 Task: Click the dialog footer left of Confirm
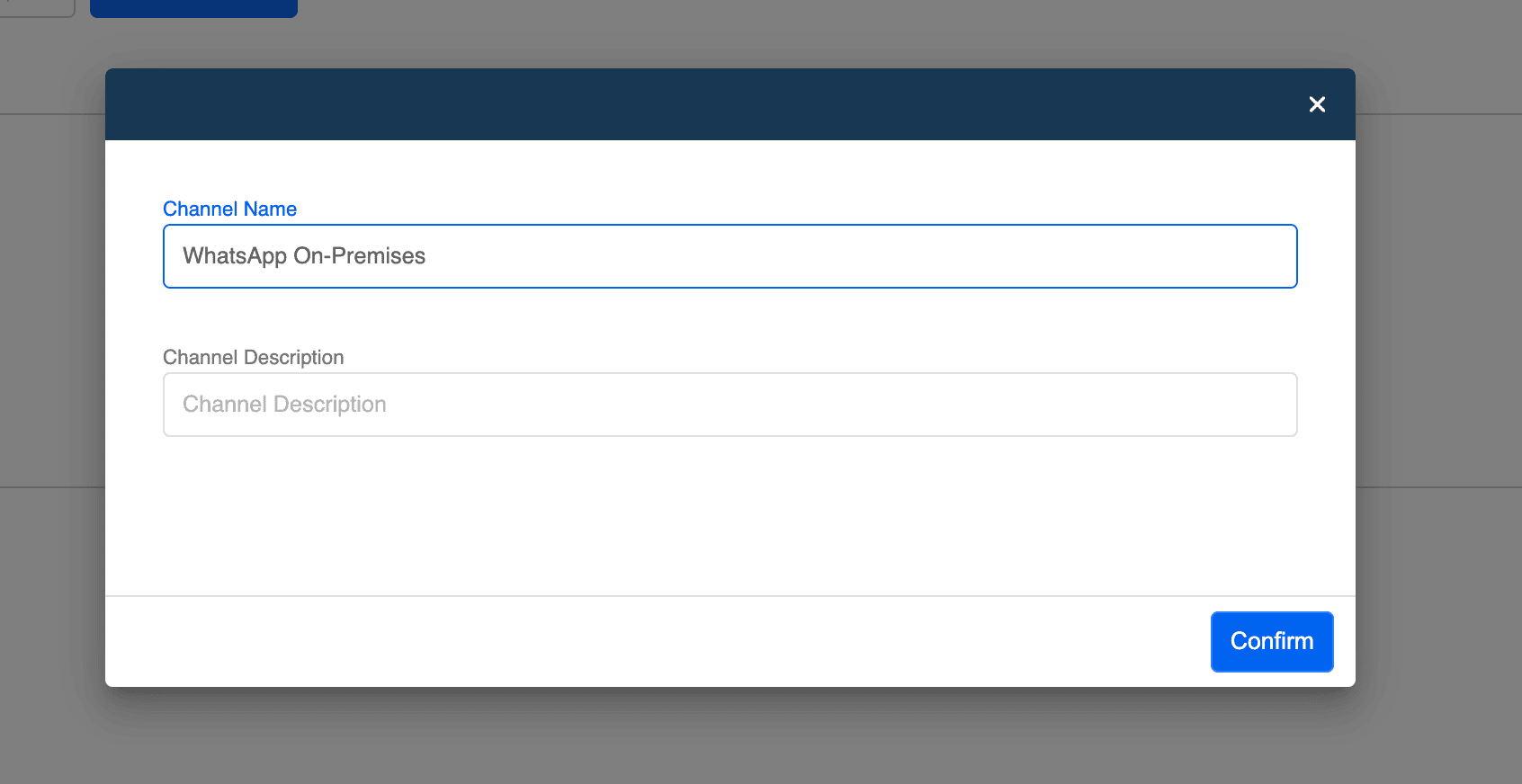657,642
